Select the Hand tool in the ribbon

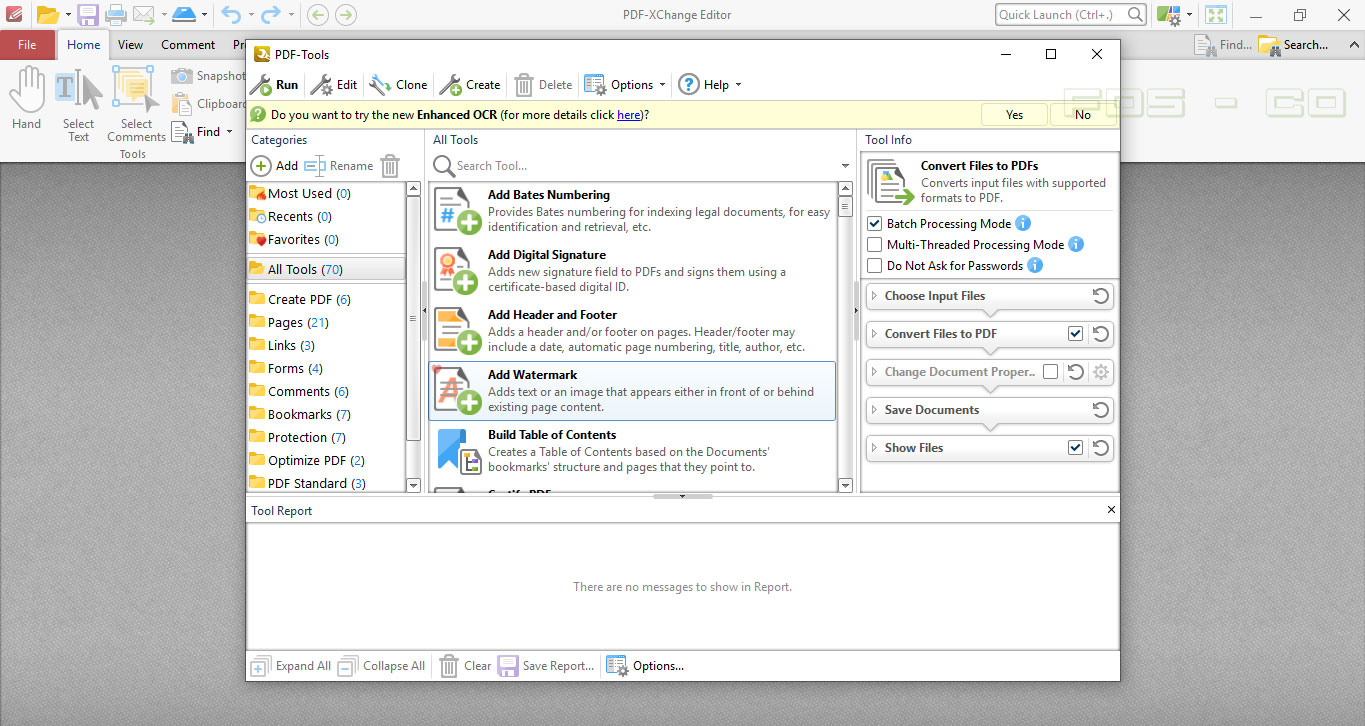[x=27, y=99]
